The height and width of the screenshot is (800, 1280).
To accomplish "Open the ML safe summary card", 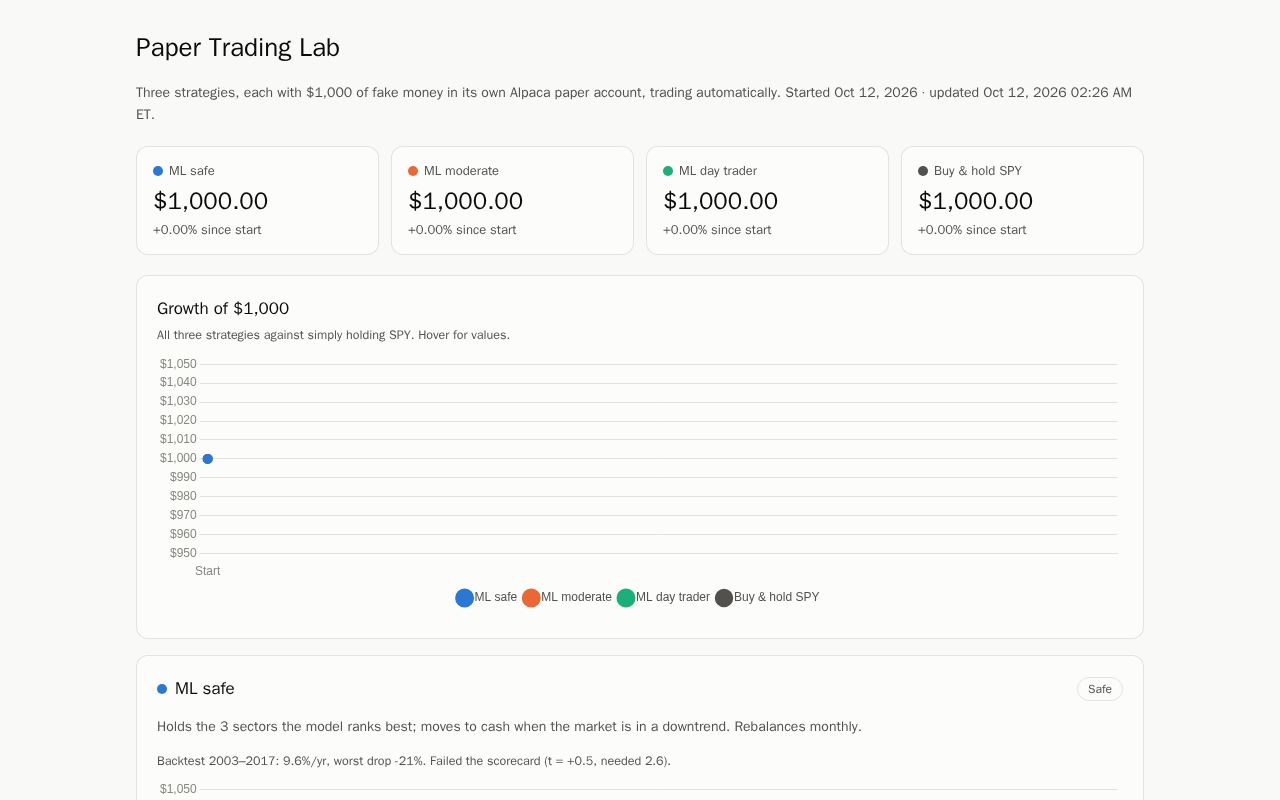I will (x=257, y=201).
